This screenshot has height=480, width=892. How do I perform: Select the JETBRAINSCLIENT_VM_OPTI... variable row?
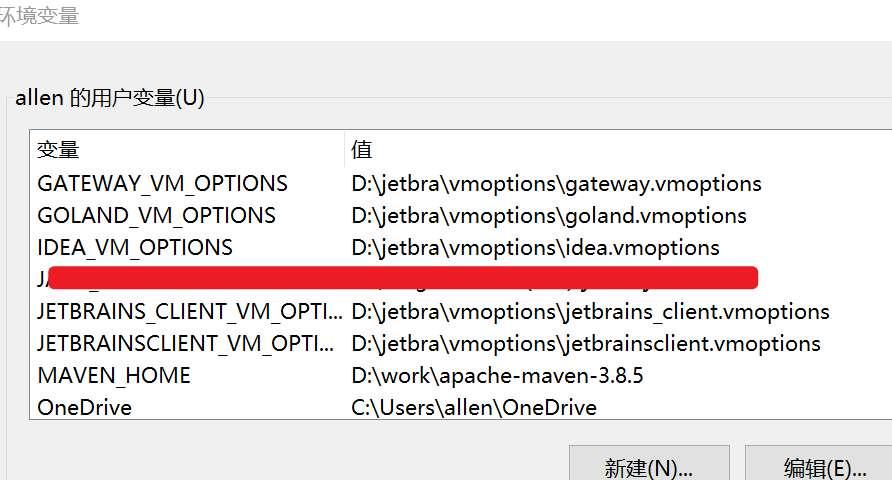click(186, 343)
